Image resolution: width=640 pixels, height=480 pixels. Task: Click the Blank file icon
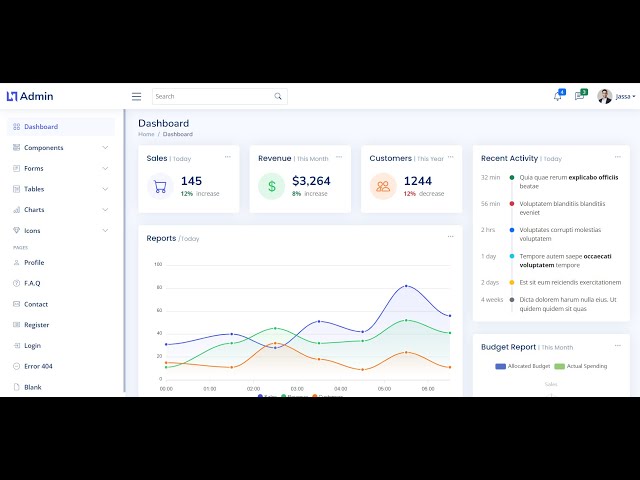click(16, 387)
